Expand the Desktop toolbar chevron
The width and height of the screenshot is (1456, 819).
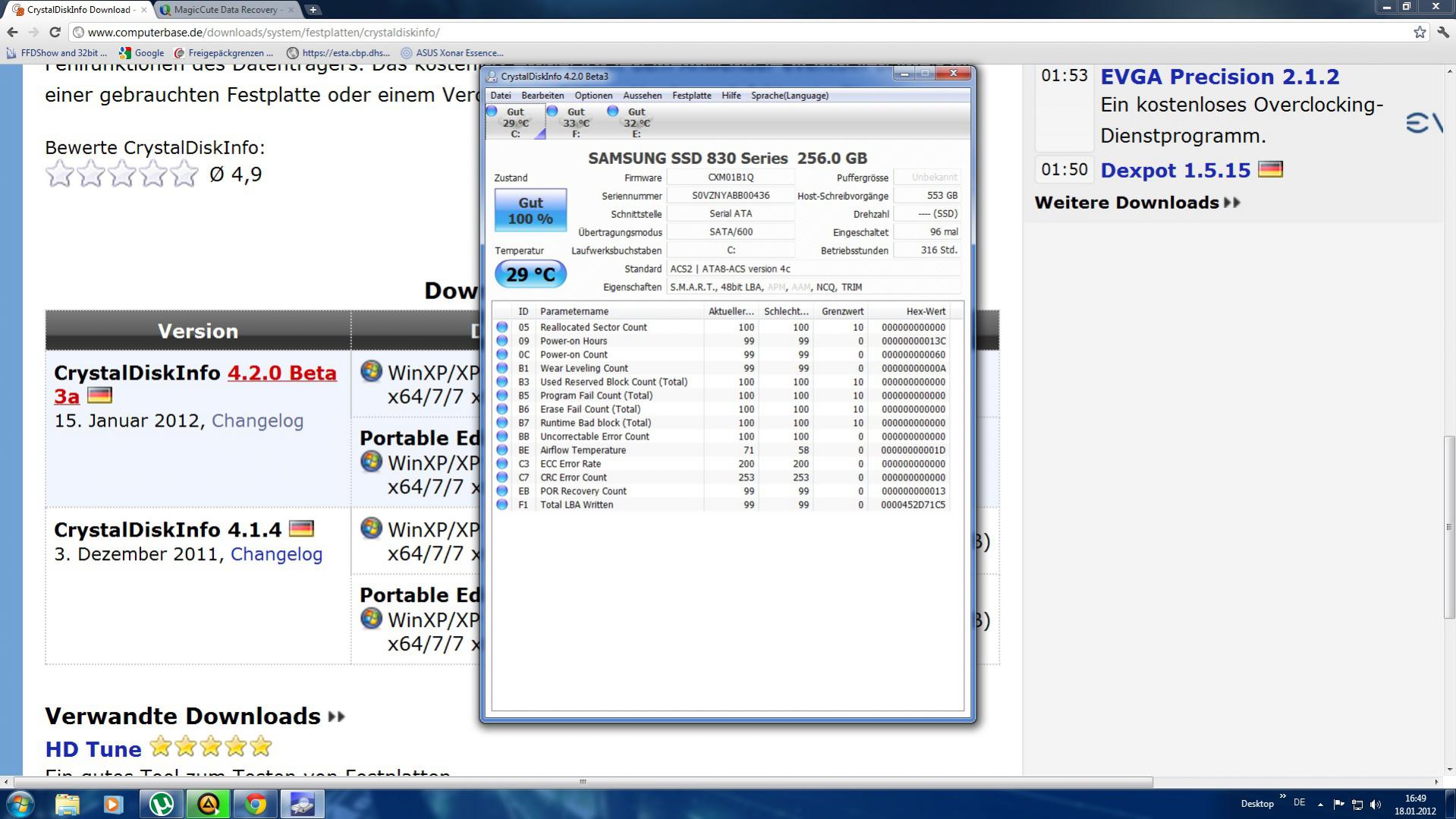pos(1283,797)
